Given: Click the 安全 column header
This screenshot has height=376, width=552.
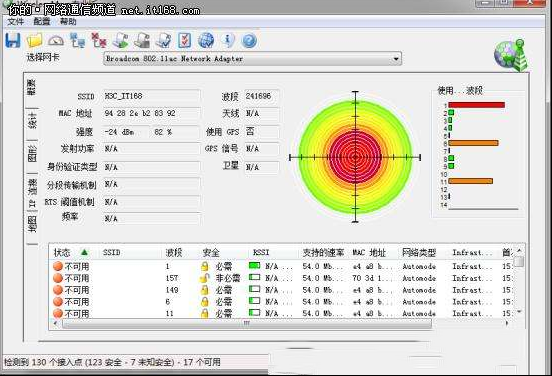Looking at the screenshot, I should tap(211, 252).
